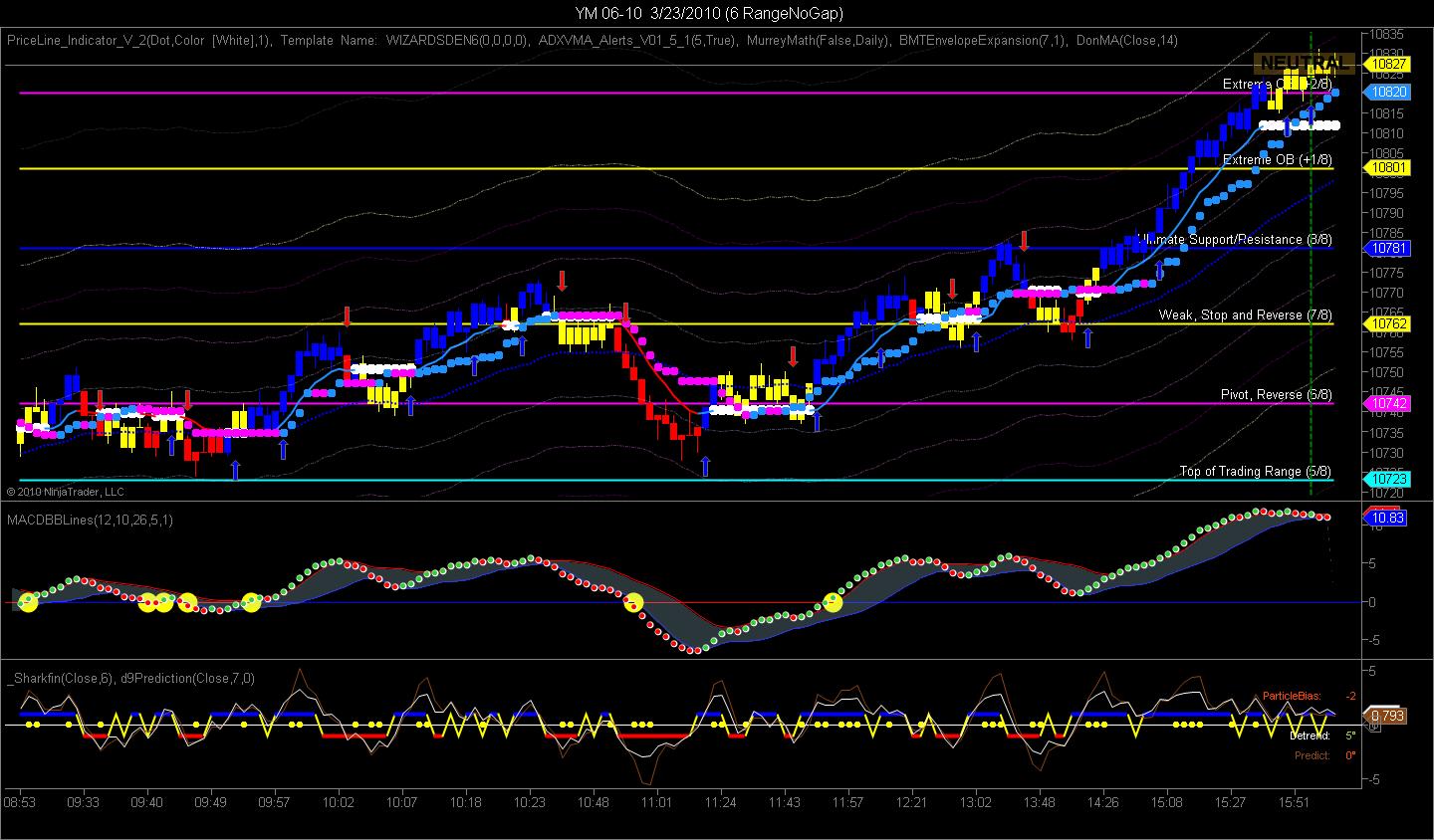1434x840 pixels.
Task: Select the 'Pivot, Reverse (6/8)' label
Action: pos(1277,395)
